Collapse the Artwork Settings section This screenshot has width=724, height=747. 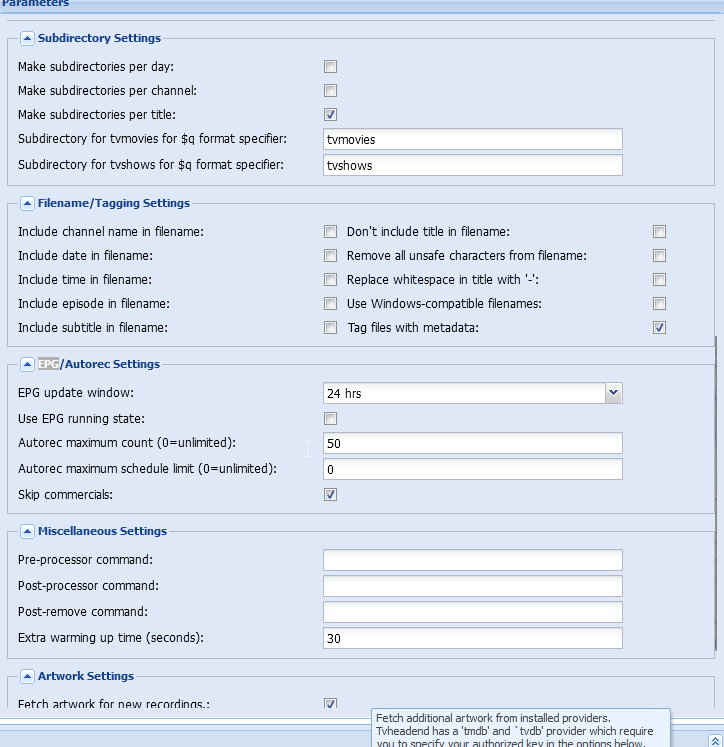27,676
